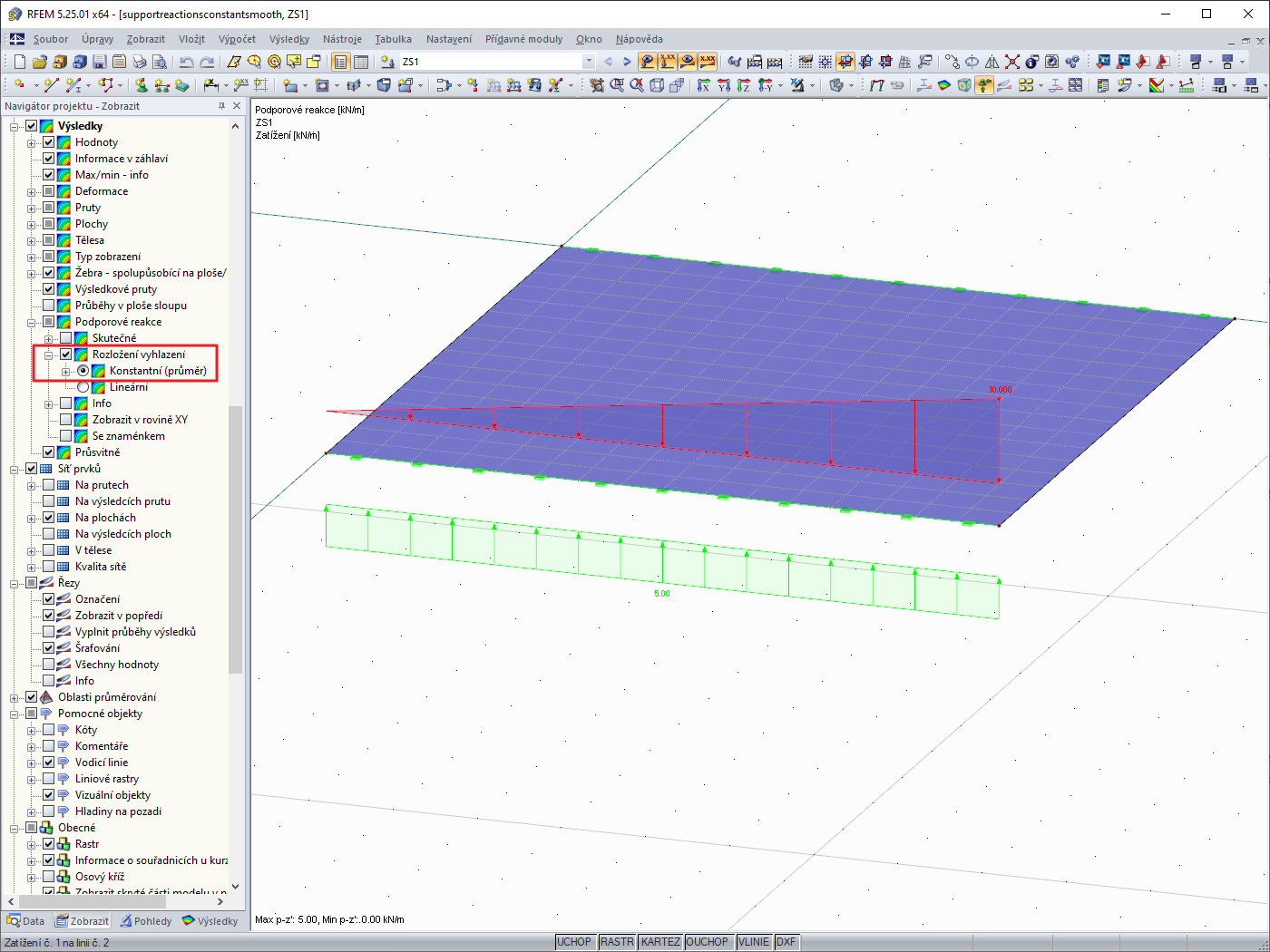The height and width of the screenshot is (952, 1270).
Task: Pin the navigator panel
Action: (x=221, y=106)
